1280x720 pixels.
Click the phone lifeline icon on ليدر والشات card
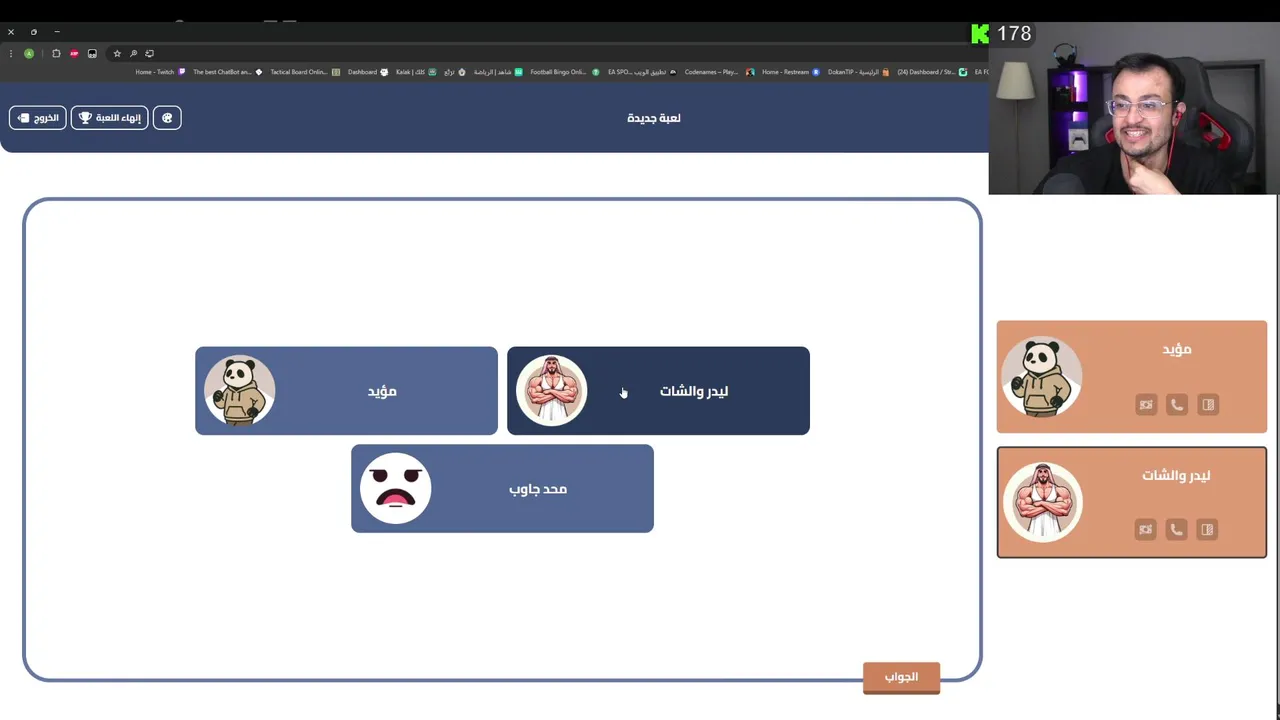click(x=1177, y=530)
